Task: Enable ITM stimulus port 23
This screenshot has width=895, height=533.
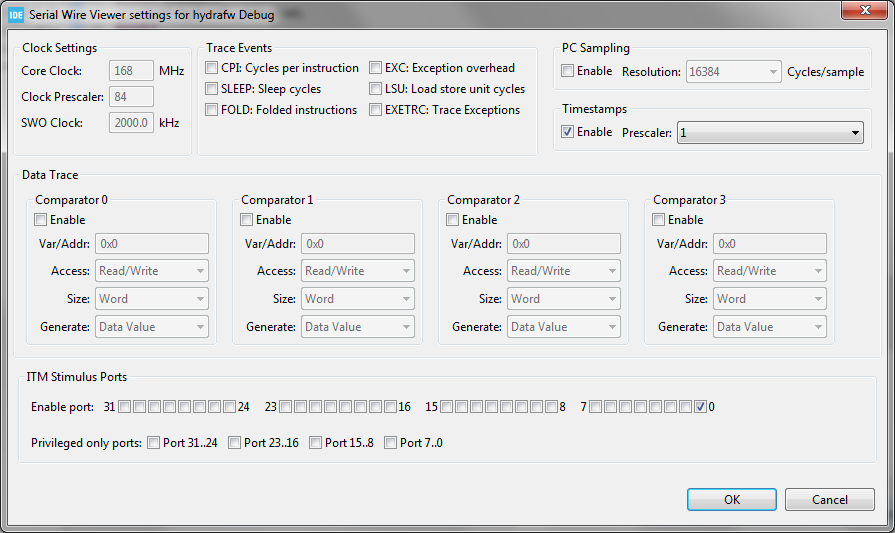Action: pos(285,407)
